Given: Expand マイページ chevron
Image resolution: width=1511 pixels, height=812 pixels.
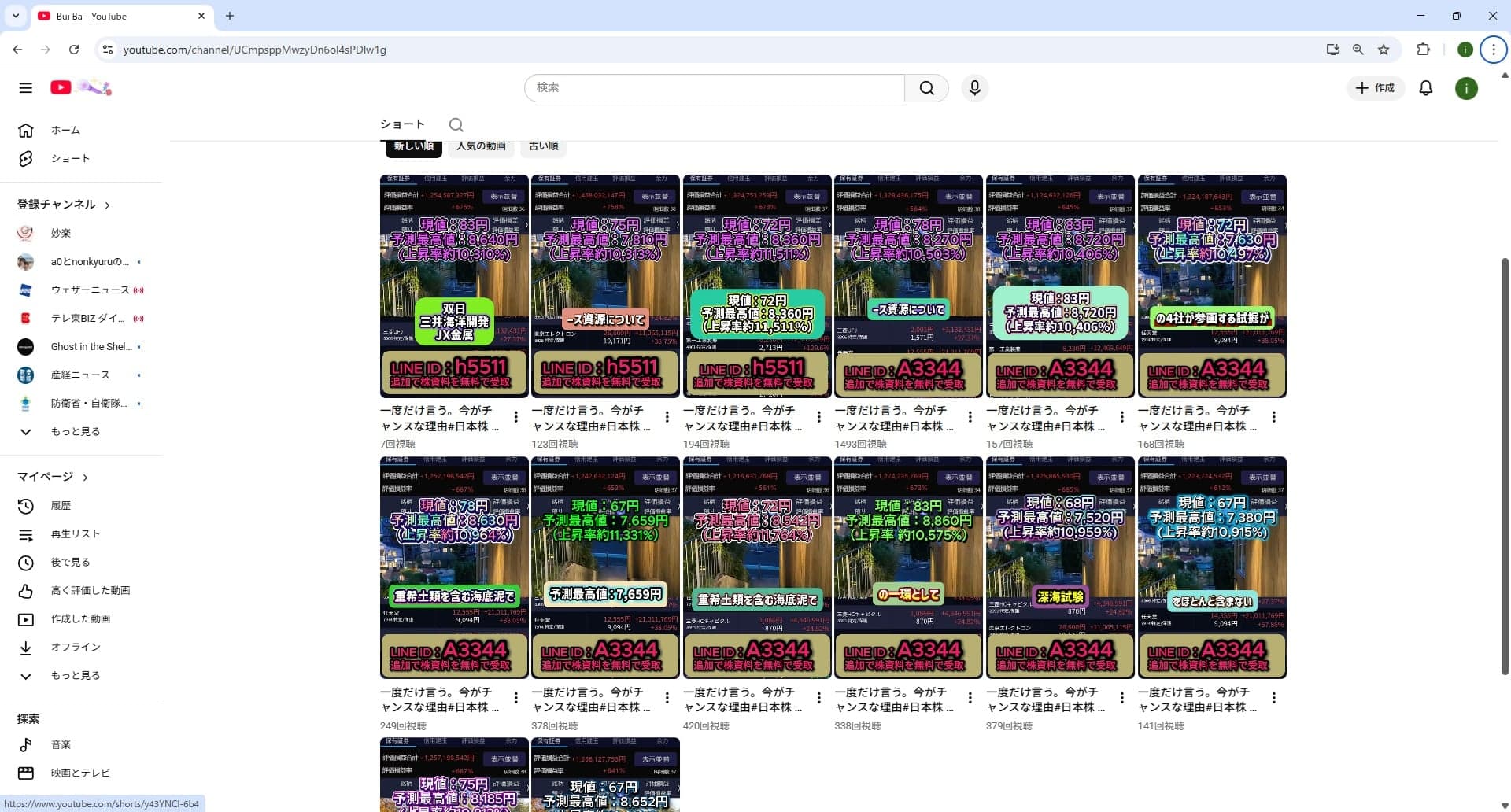Looking at the screenshot, I should [86, 477].
